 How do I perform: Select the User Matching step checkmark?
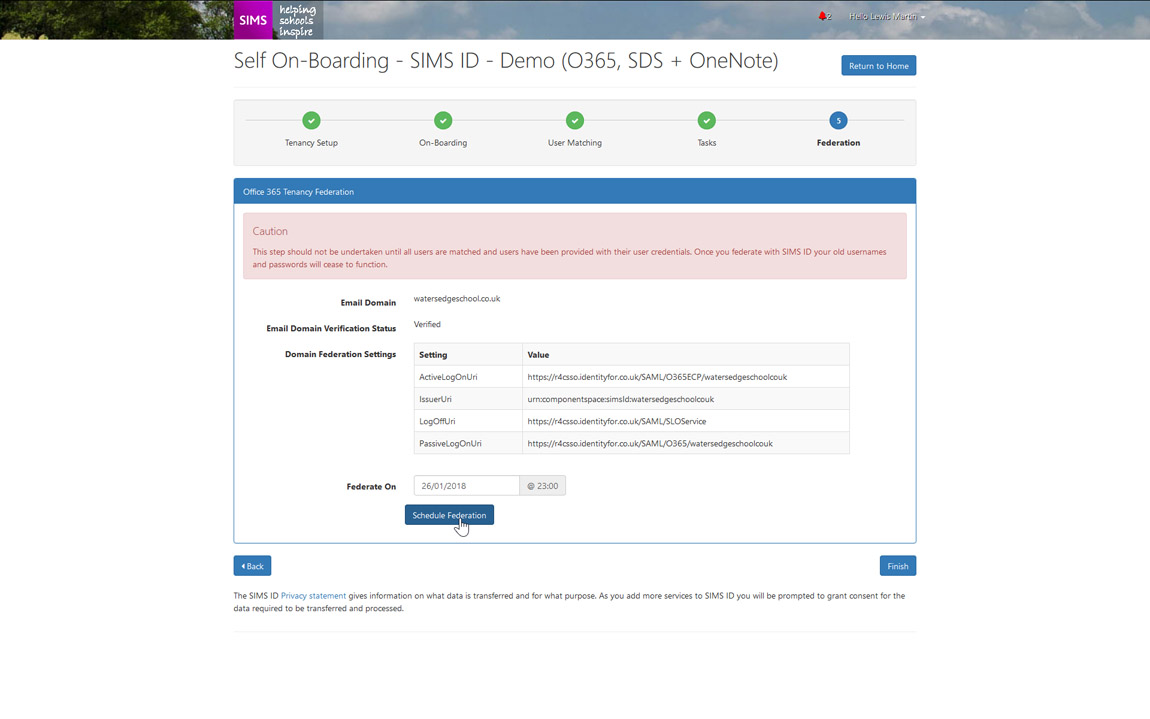click(575, 120)
